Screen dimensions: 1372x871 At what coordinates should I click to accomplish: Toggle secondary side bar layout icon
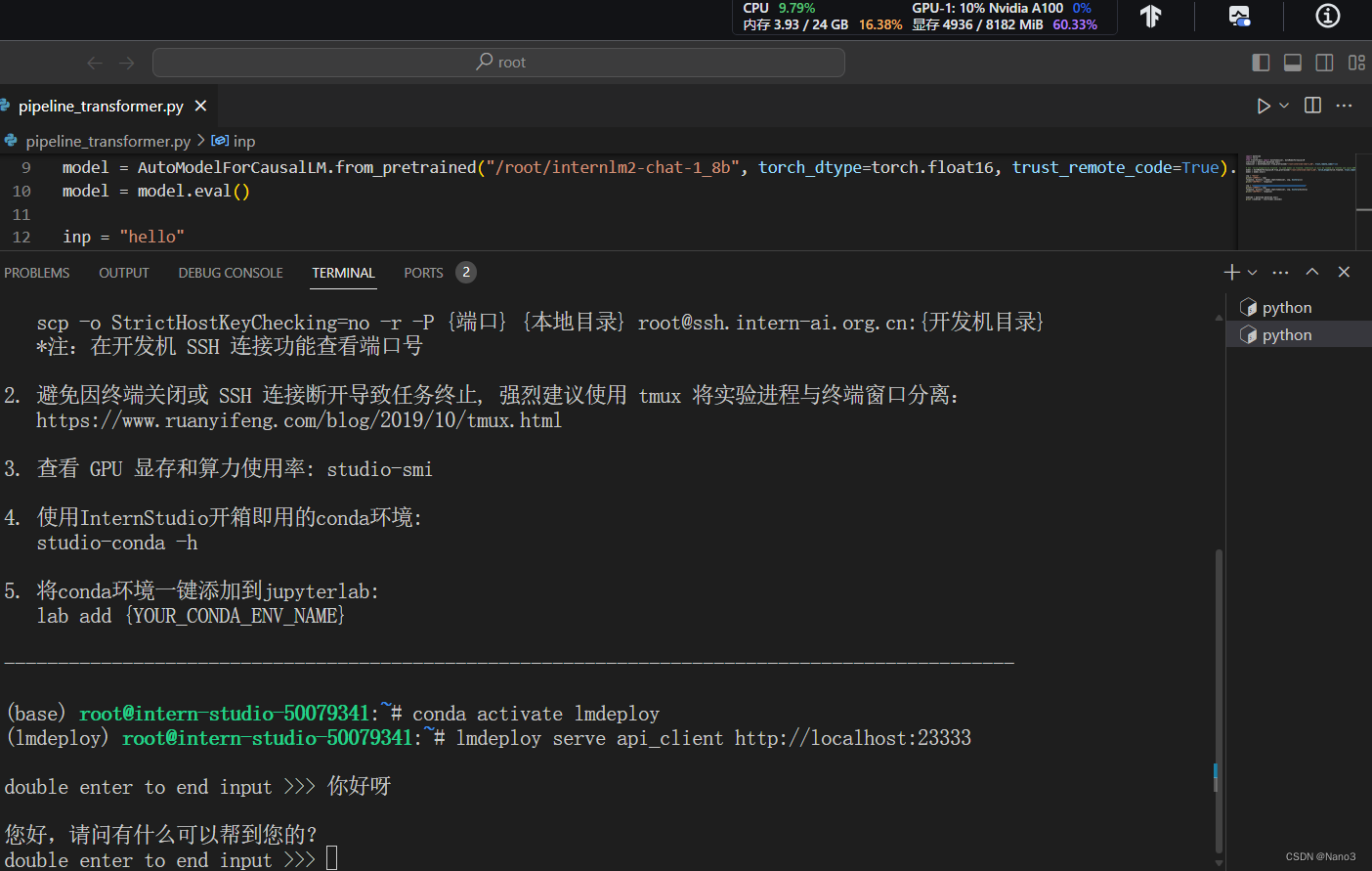[x=1324, y=63]
